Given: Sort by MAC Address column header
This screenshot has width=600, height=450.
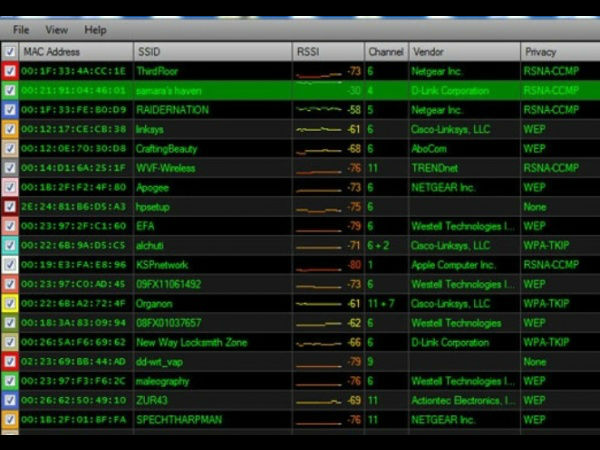Looking at the screenshot, I should [76, 52].
